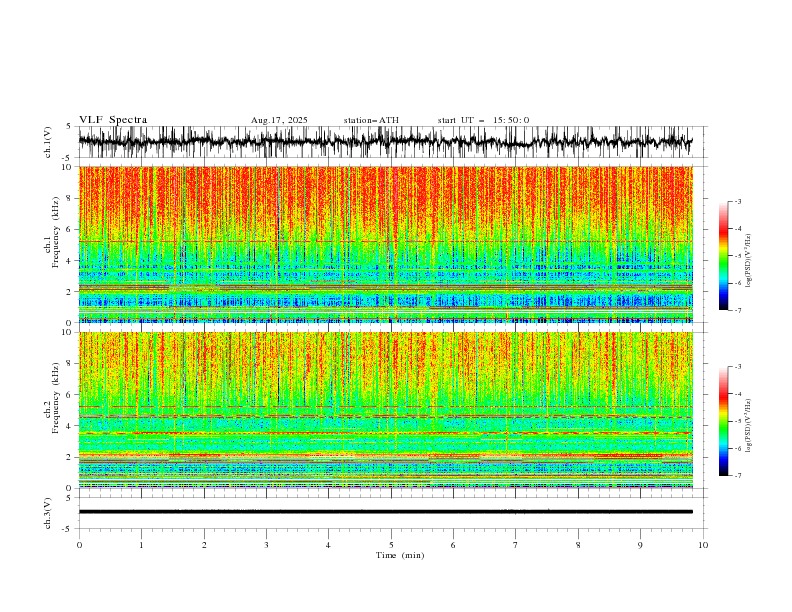
Task: Click the ch.1 spectrogram panel
Action: (385, 244)
